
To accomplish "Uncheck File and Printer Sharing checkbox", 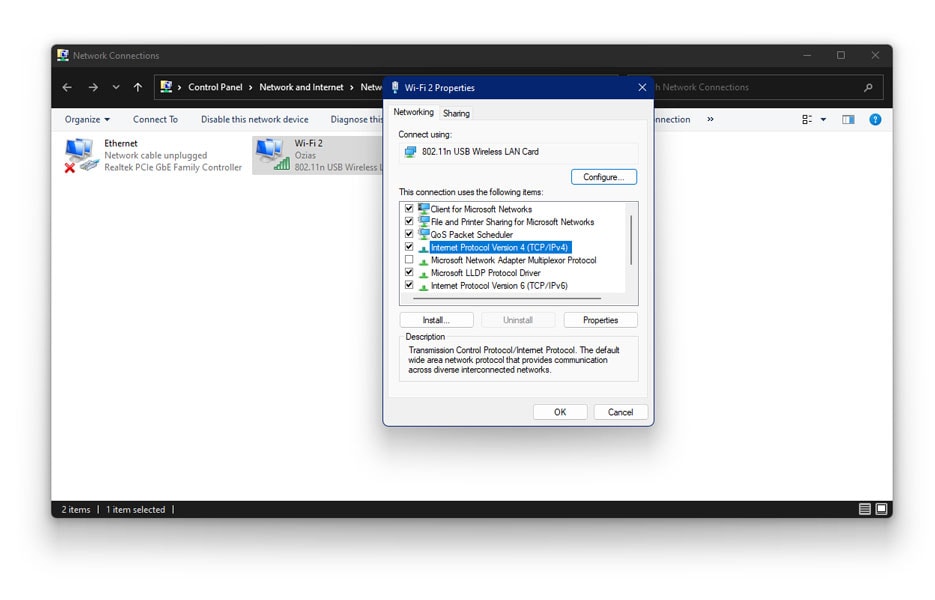I will (409, 221).
